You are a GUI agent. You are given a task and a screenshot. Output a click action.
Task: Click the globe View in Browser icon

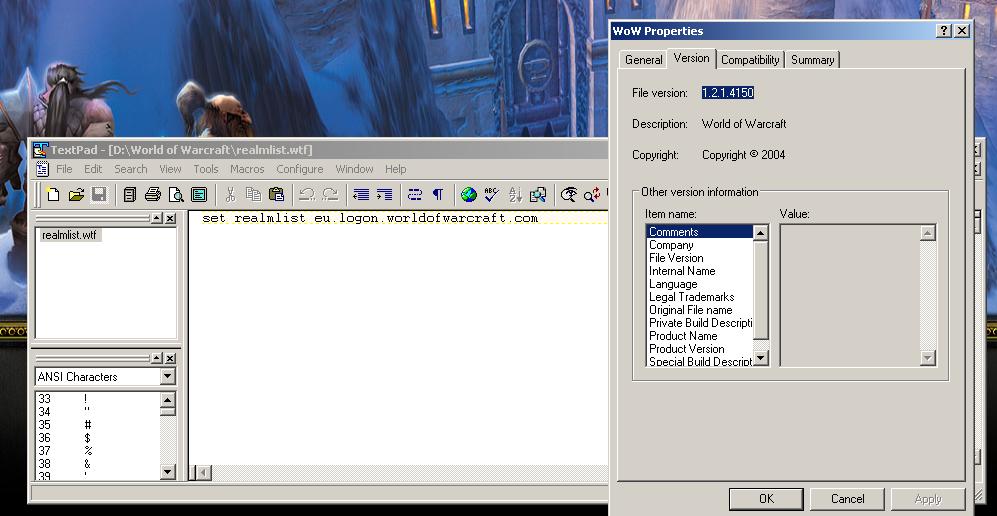(x=469, y=194)
